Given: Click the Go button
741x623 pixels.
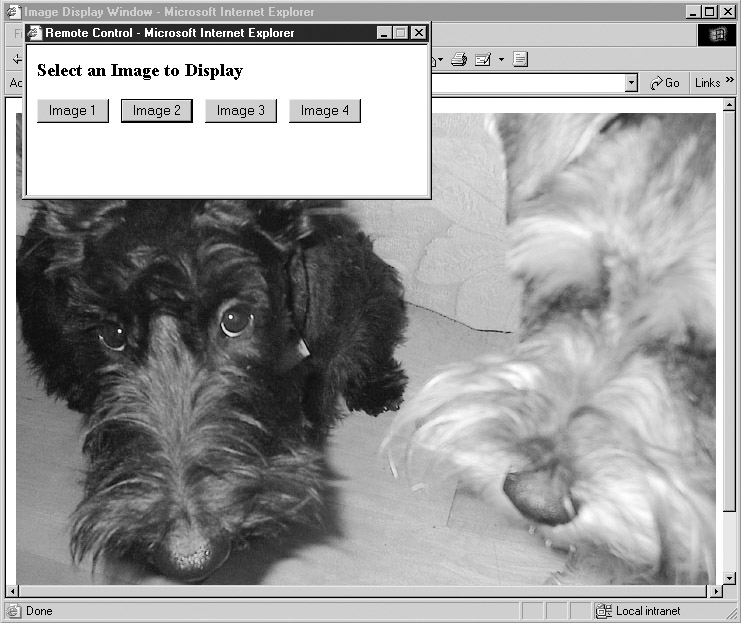Looking at the screenshot, I should 664,83.
